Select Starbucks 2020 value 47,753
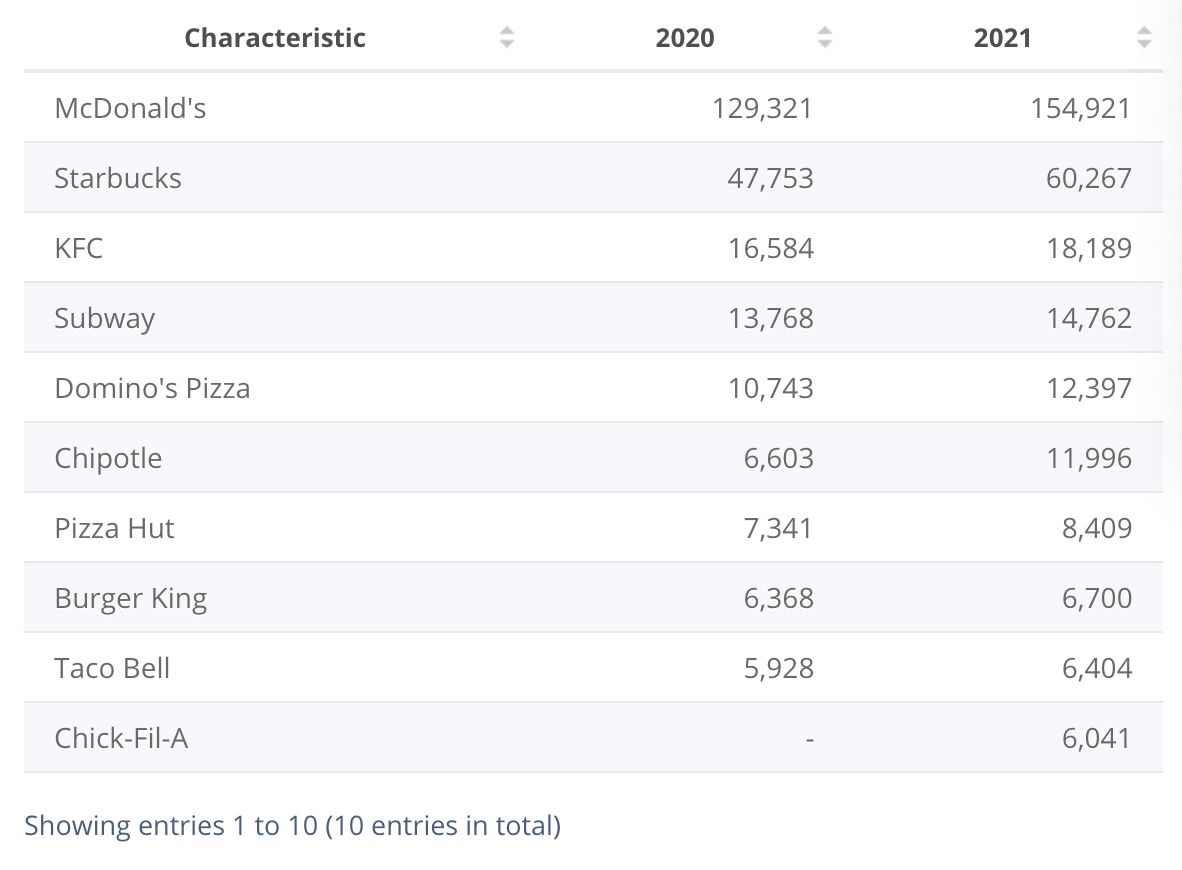Screen dimensions: 1182x870 click(x=770, y=178)
